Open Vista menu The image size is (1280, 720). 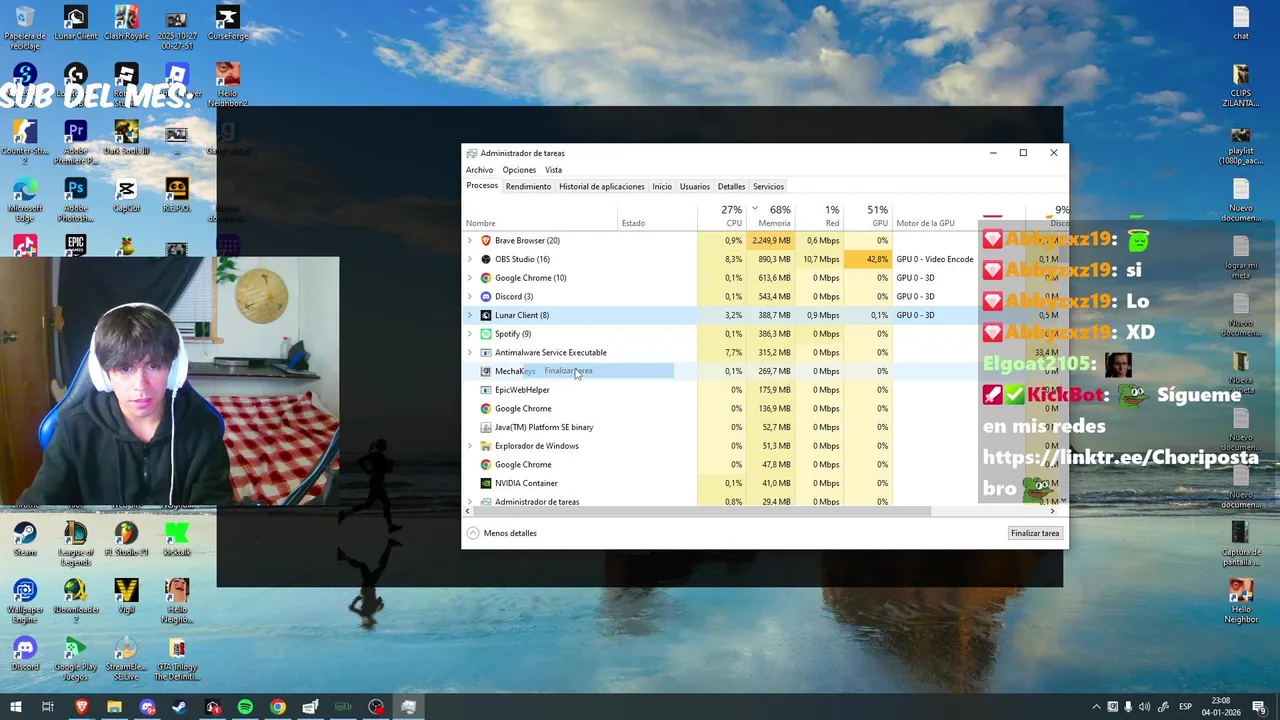point(553,170)
